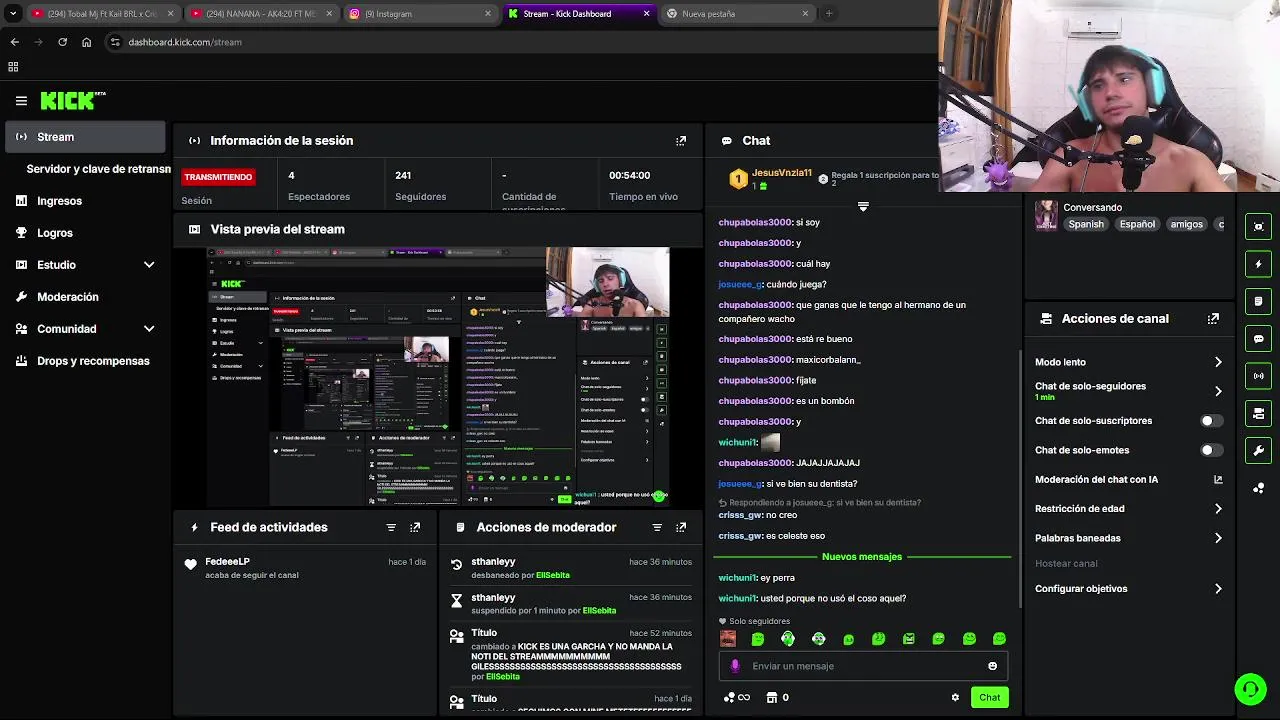Image resolution: width=1280 pixels, height=720 pixels.
Task: Click the channel actions icon in right sidebar
Action: click(x=1259, y=413)
